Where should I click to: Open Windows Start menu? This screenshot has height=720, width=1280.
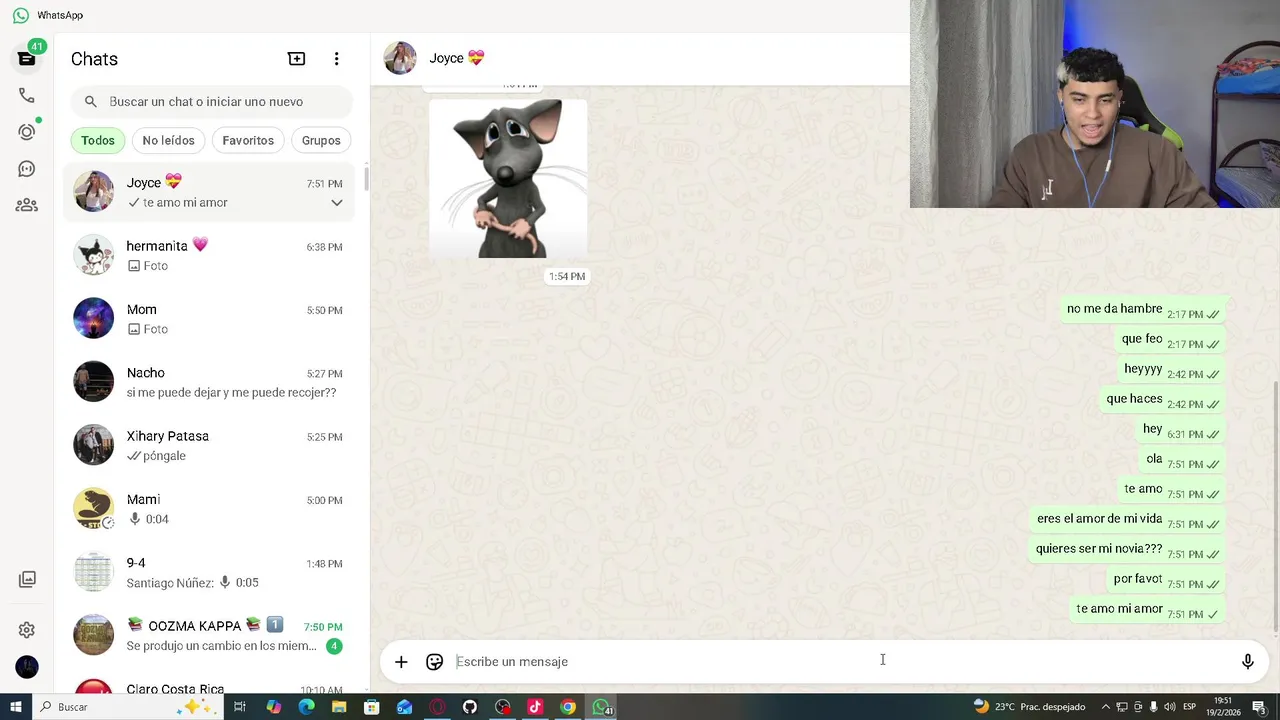(16, 707)
